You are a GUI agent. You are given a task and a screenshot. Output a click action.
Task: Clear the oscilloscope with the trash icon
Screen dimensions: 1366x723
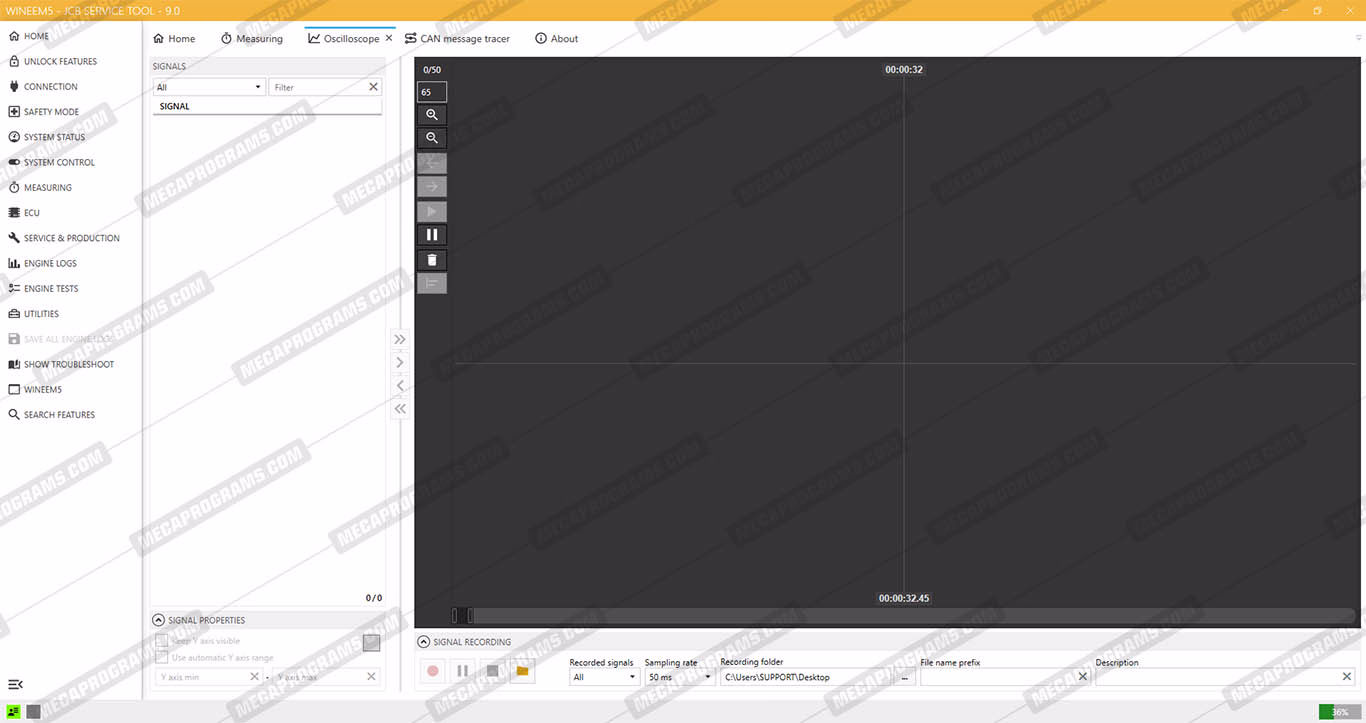pyautogui.click(x=432, y=260)
